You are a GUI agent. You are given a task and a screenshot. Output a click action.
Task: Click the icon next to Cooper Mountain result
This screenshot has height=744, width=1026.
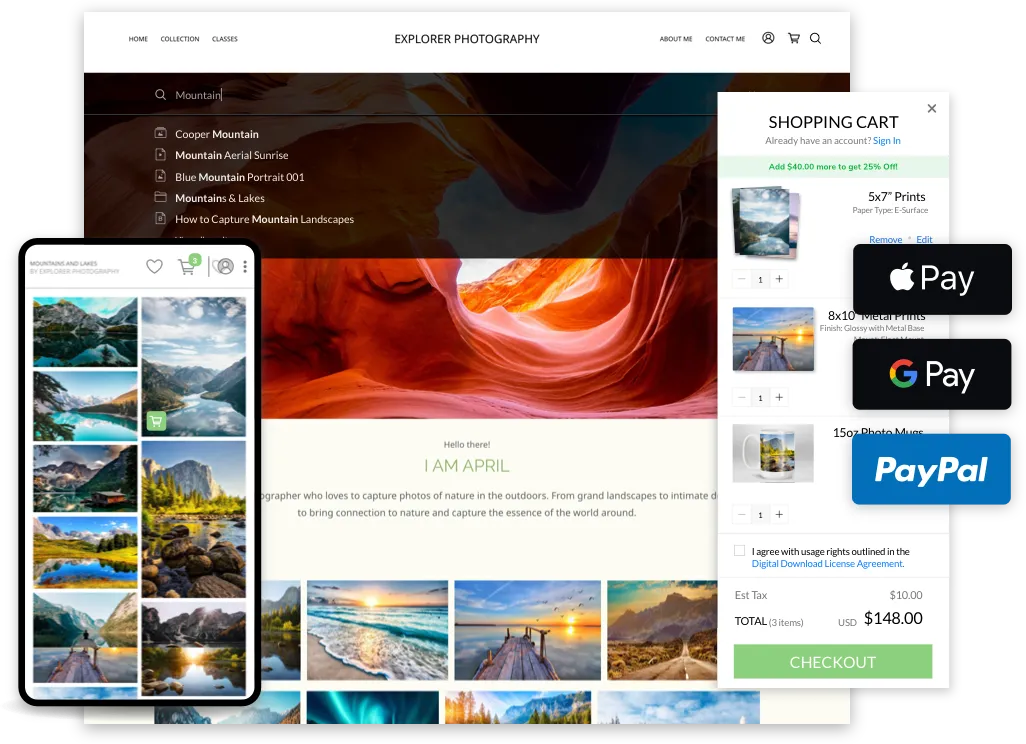[x=160, y=133]
